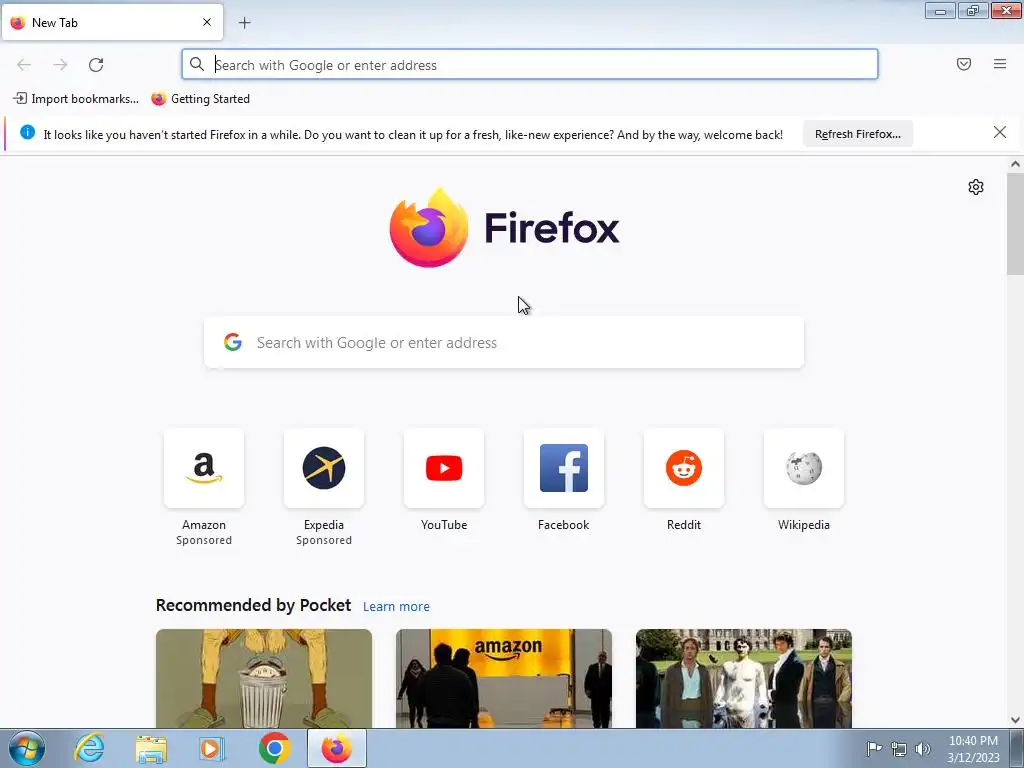Focus the address bar search field
The width and height of the screenshot is (1024, 768).
click(530, 65)
